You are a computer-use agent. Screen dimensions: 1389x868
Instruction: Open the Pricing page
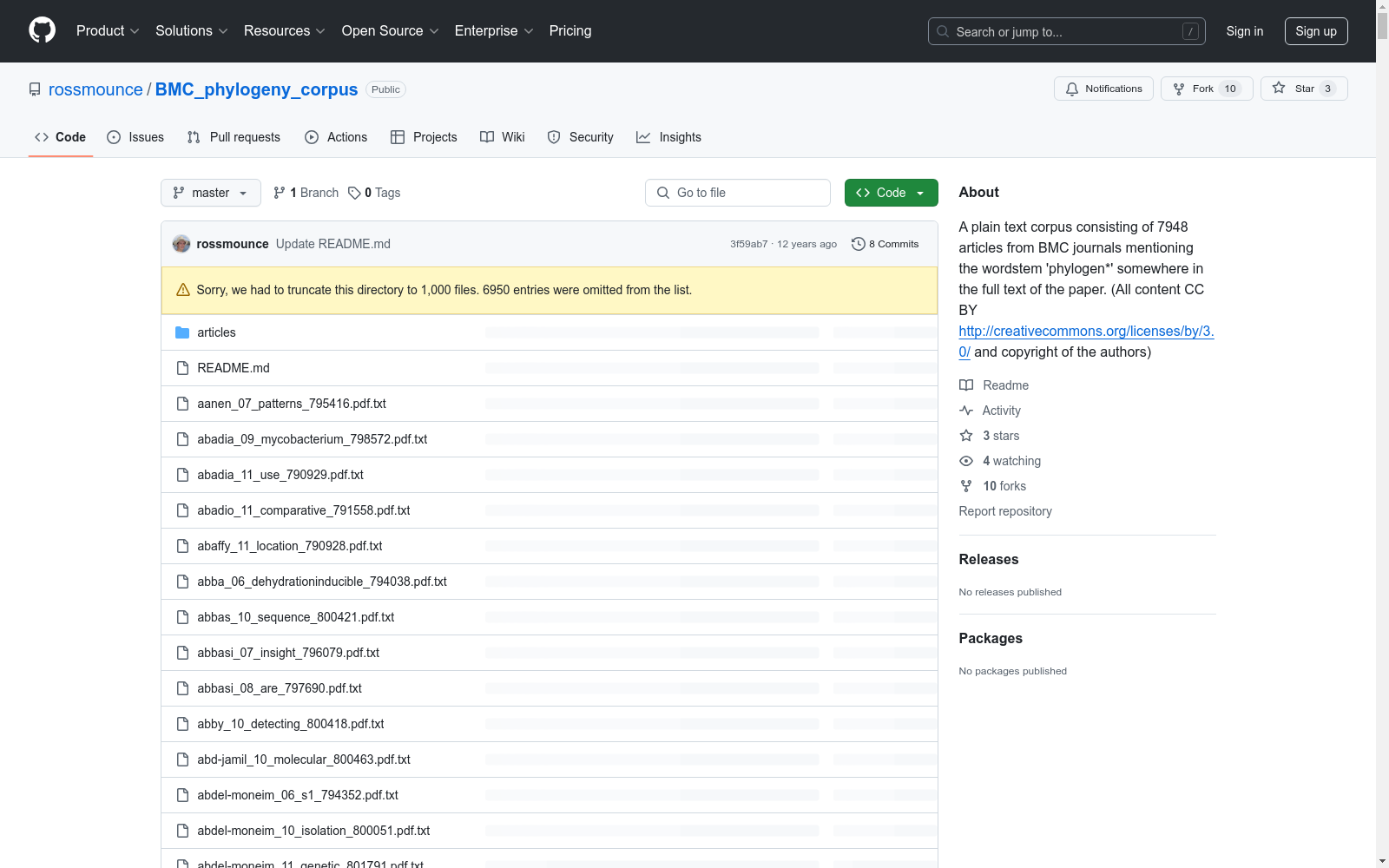570,31
